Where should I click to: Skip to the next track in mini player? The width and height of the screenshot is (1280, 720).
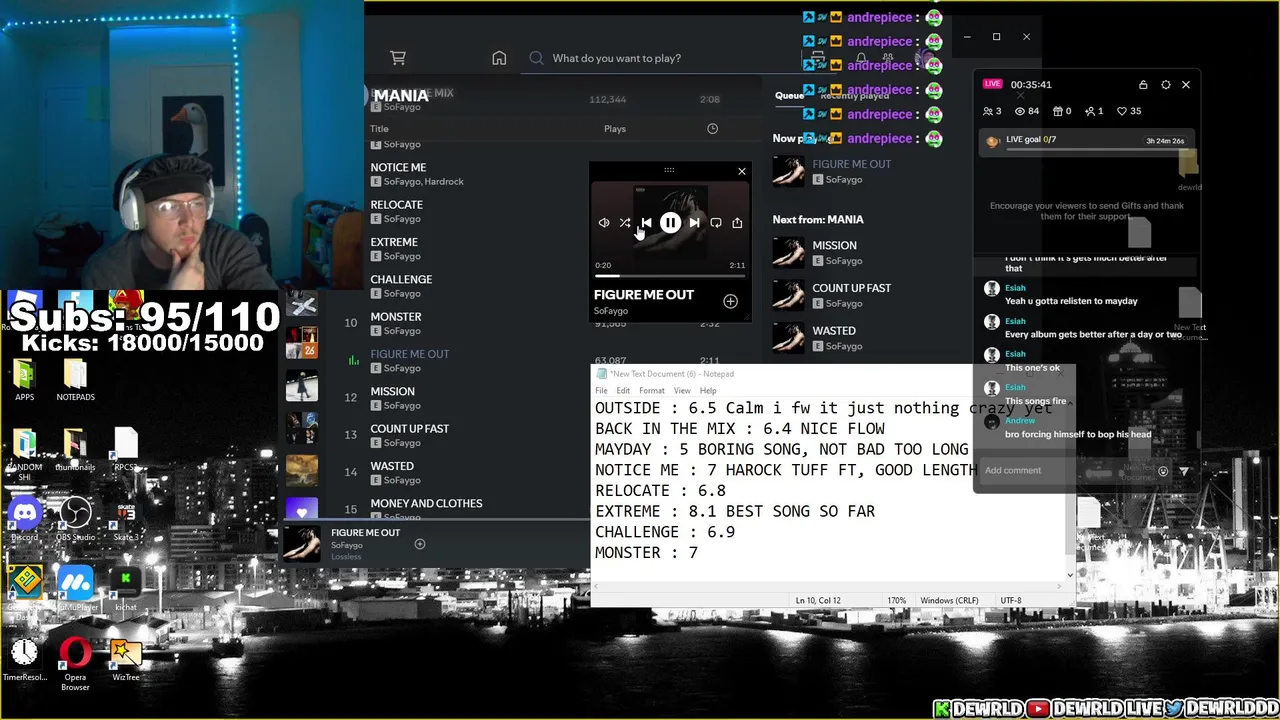click(694, 223)
